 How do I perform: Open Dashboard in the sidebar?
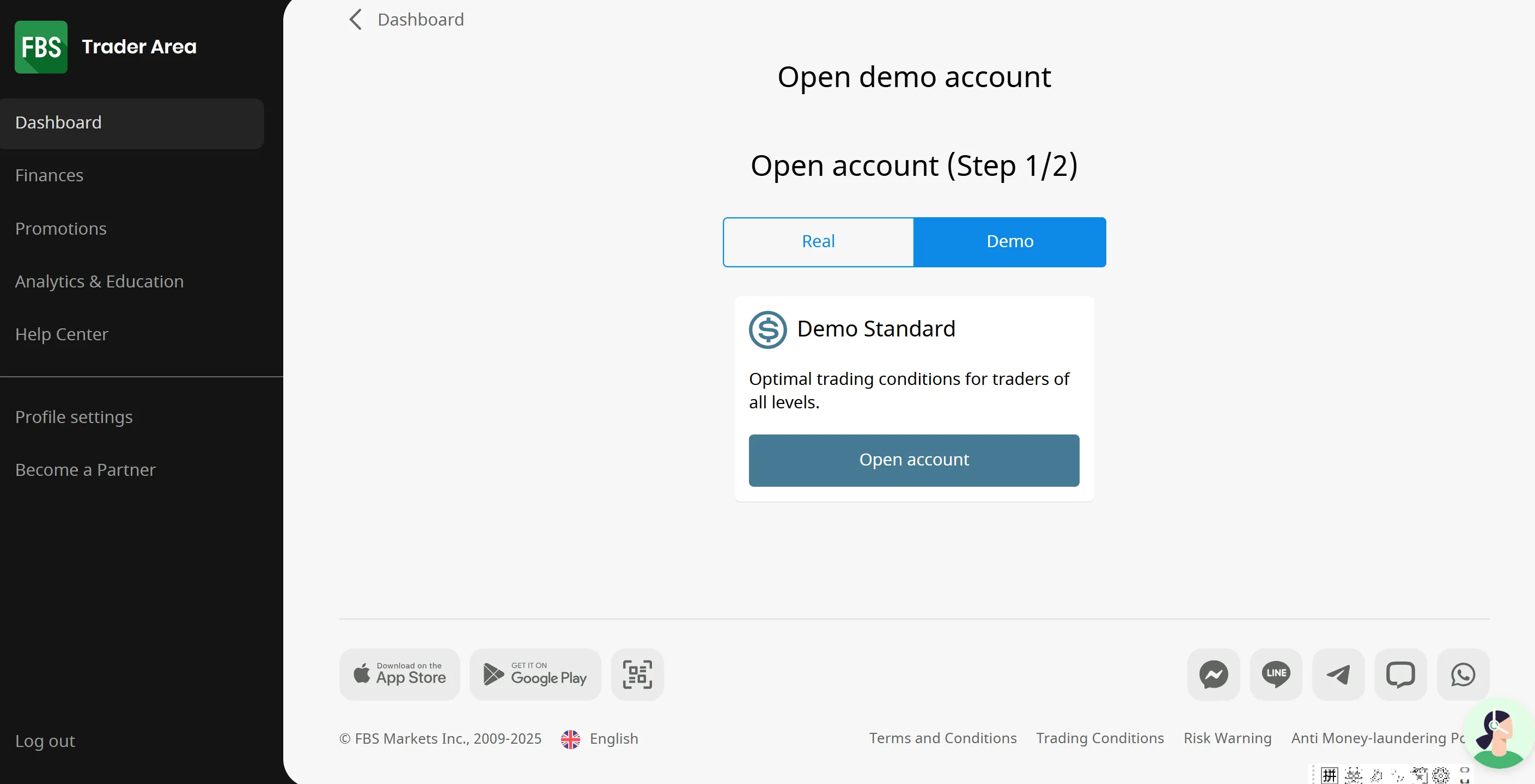(x=132, y=124)
